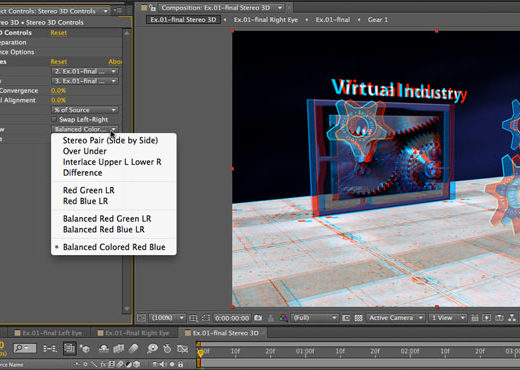Choose Over Under from the list
The height and width of the screenshot is (370, 520).
click(x=85, y=151)
